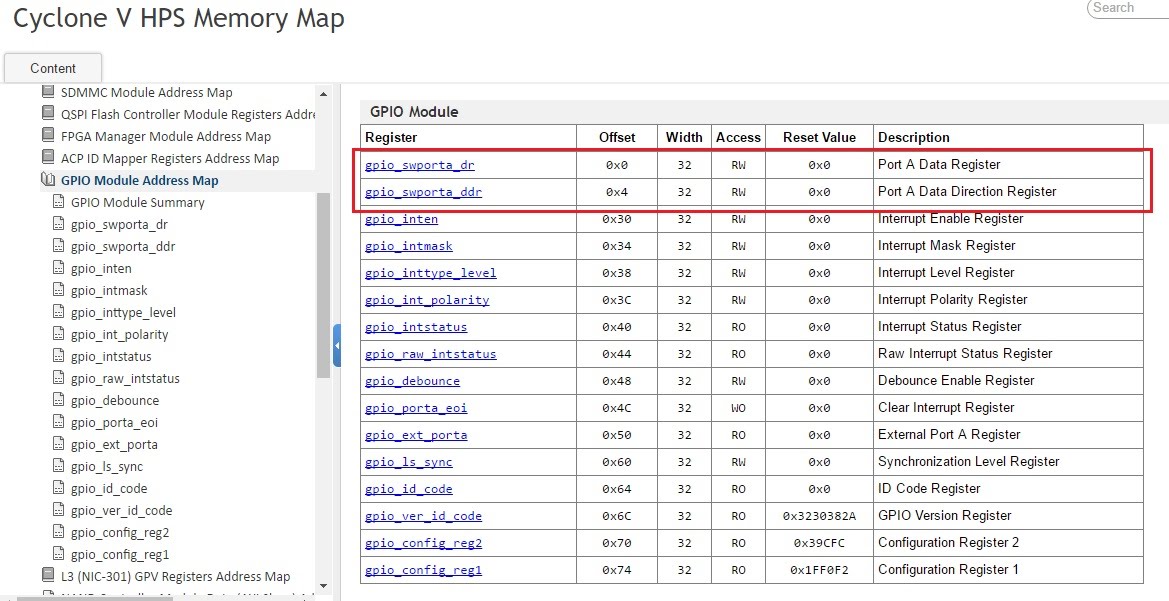Open the gpio_intmask register link in table

click(x=409, y=245)
